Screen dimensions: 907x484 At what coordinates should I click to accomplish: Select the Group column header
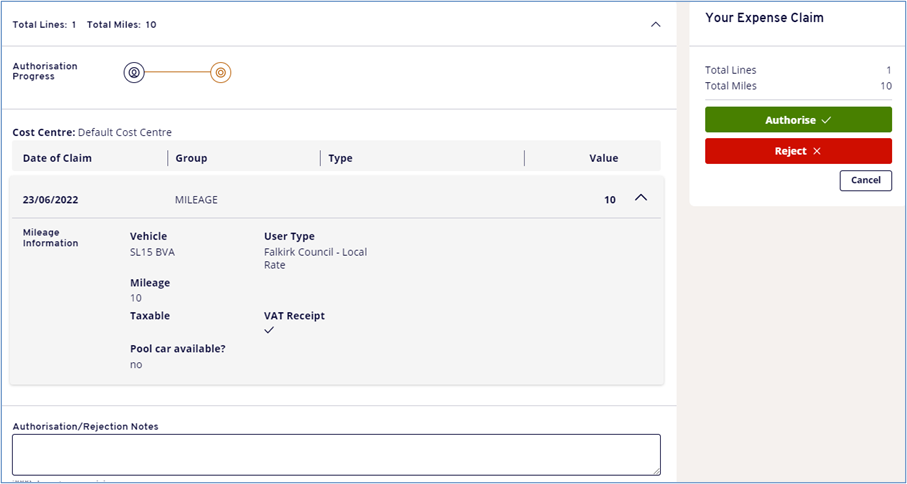tap(191, 158)
